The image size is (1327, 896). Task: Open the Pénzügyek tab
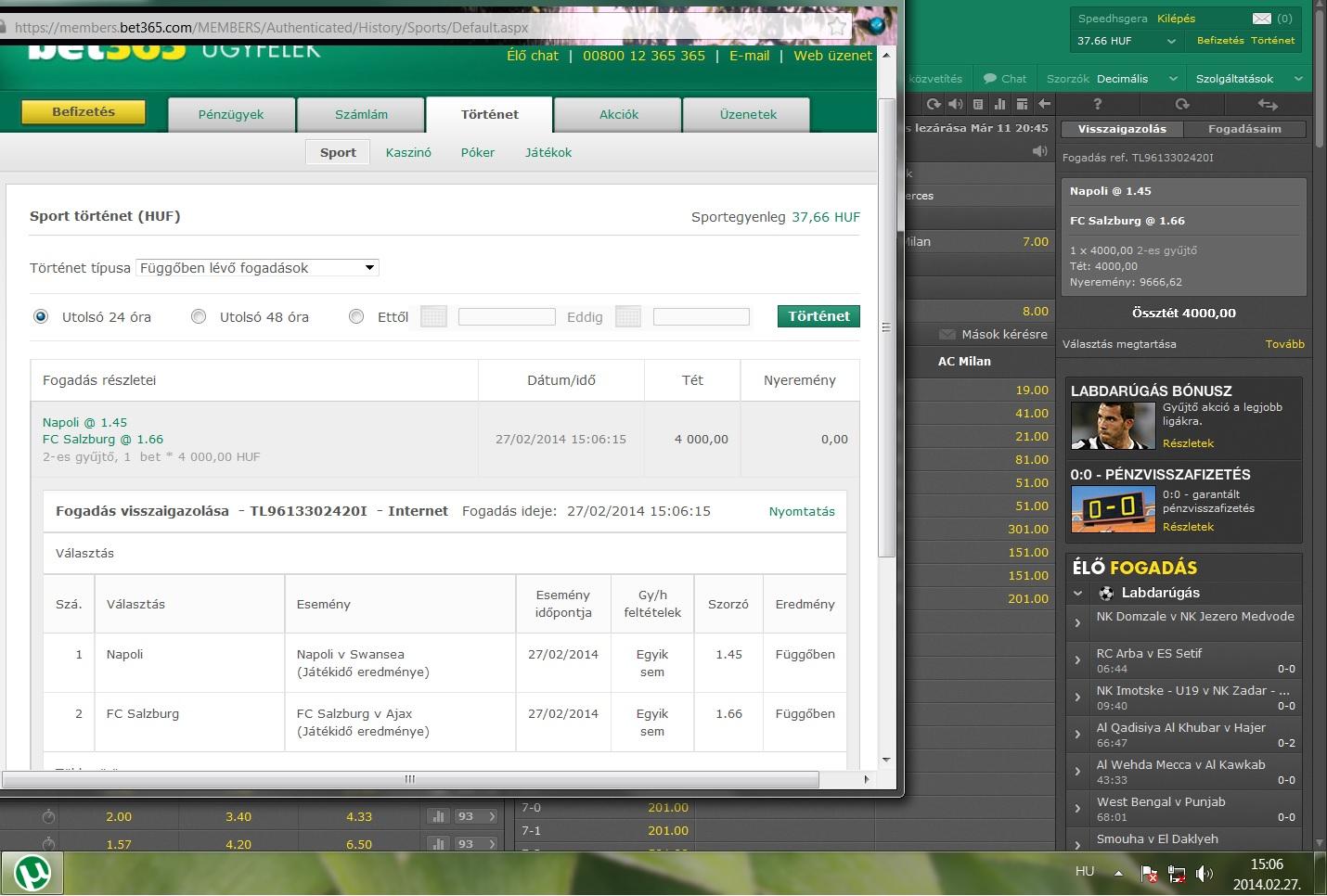[231, 114]
